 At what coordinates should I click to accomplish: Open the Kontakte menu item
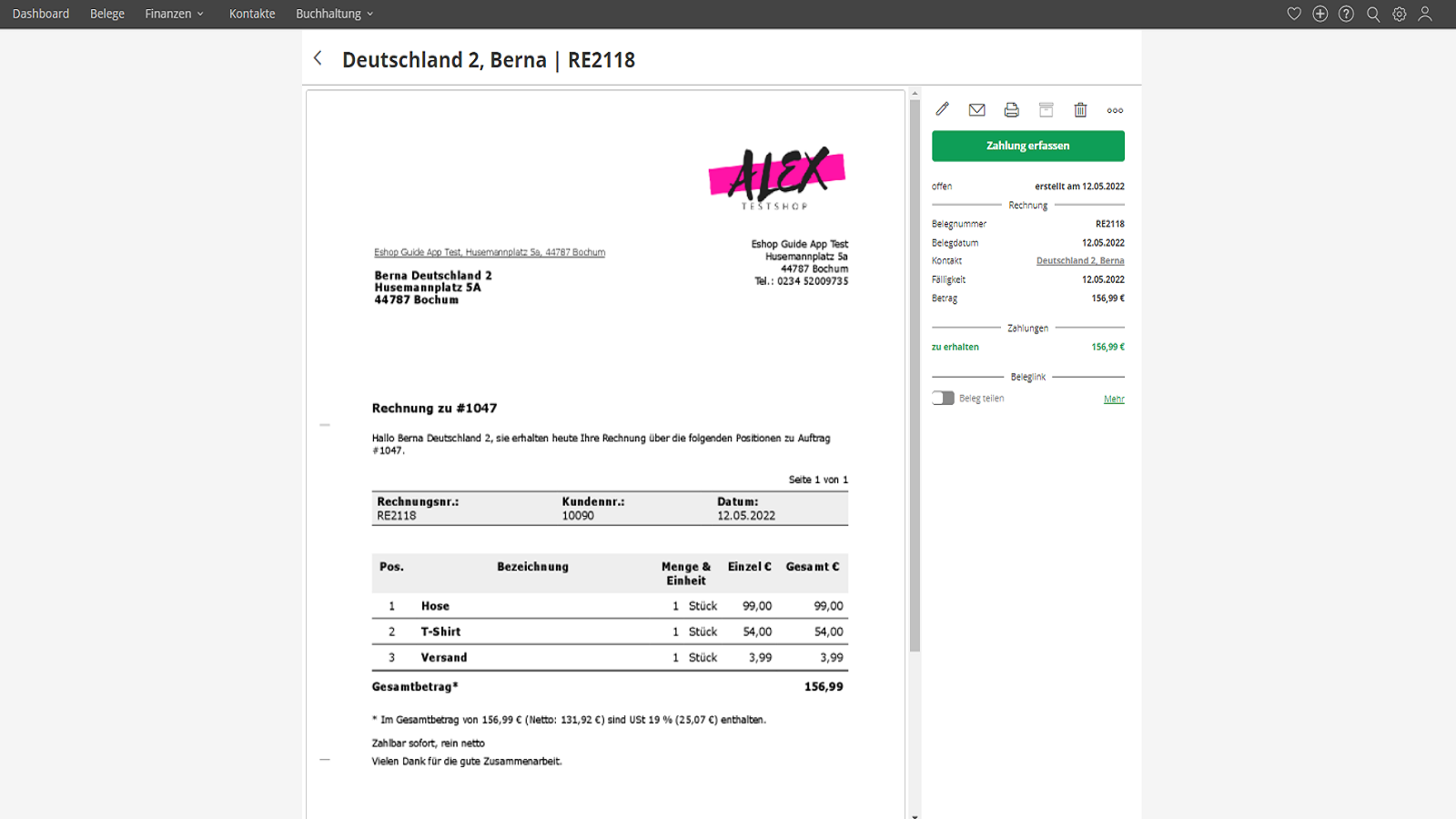click(x=252, y=14)
